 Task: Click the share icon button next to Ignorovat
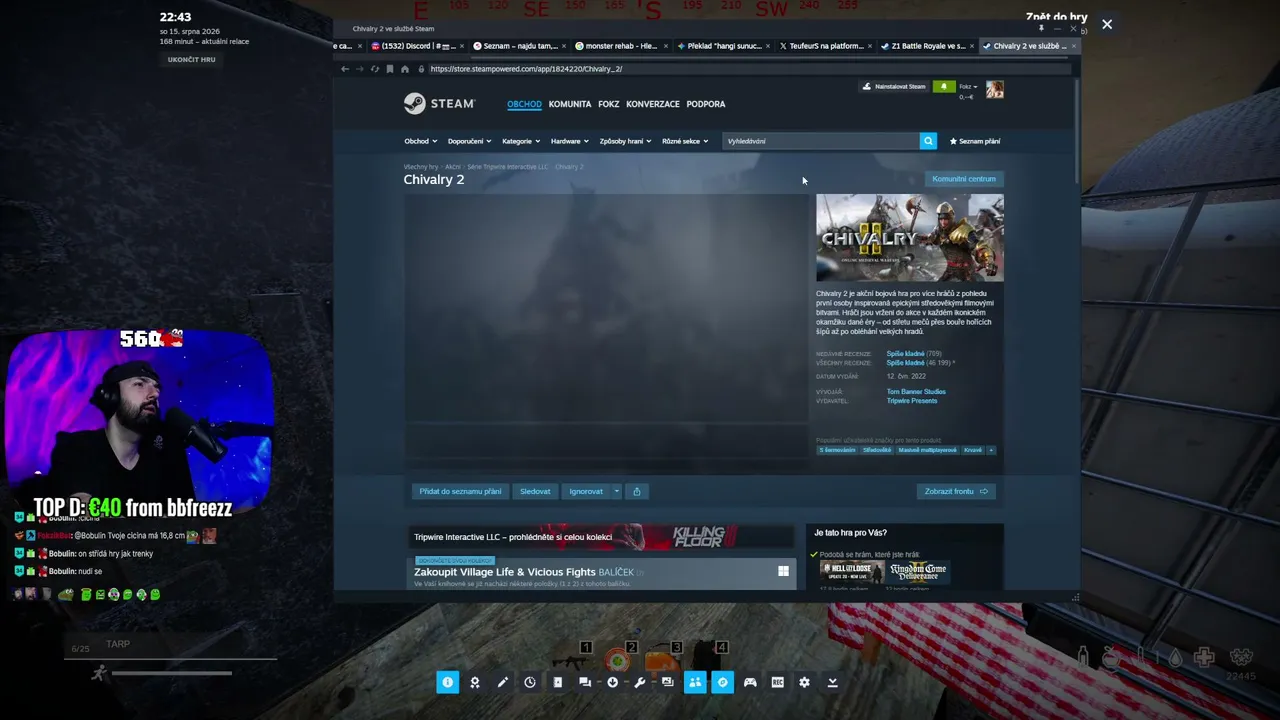pyautogui.click(x=636, y=491)
